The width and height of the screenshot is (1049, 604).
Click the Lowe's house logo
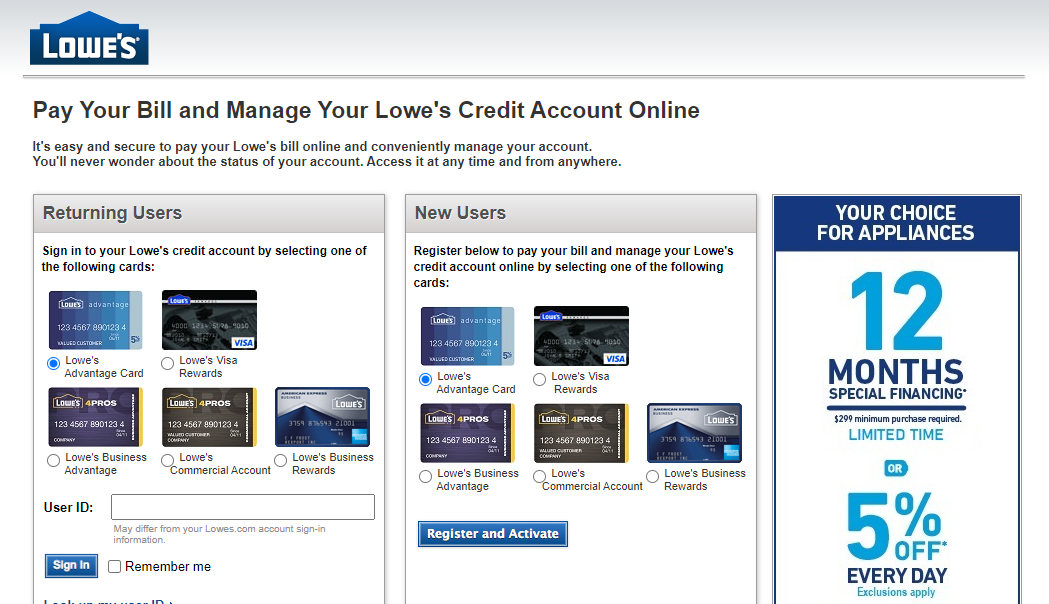(89, 38)
